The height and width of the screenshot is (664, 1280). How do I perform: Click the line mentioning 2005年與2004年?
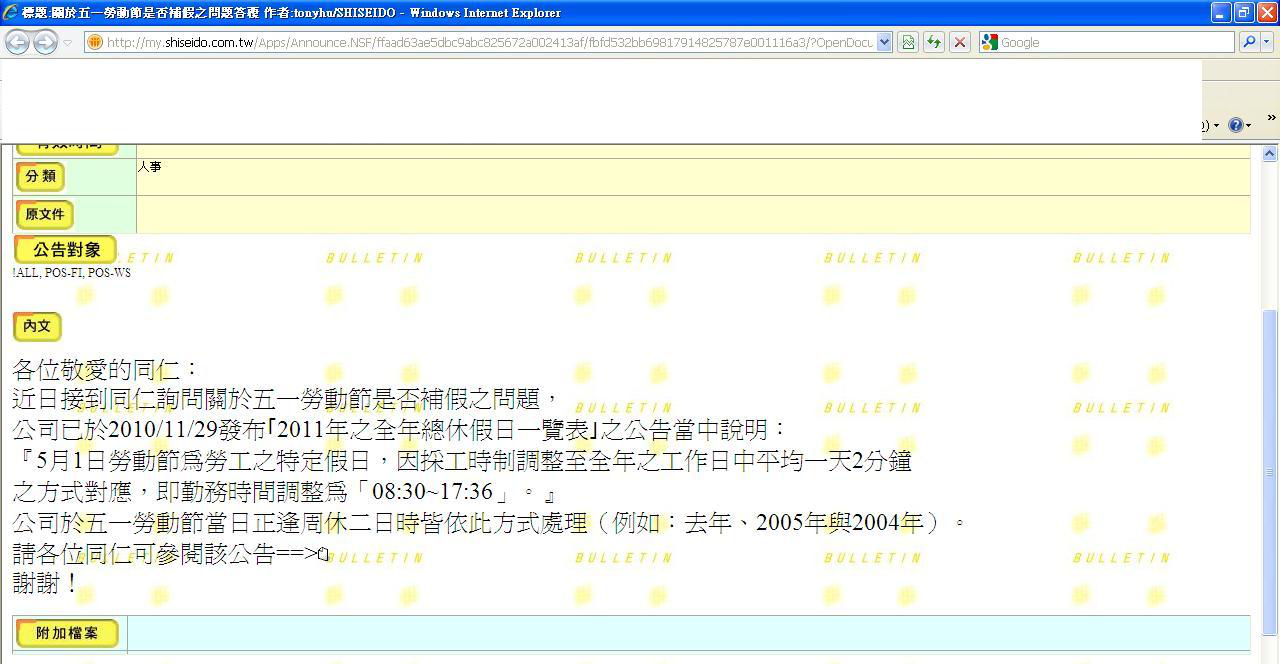(489, 523)
